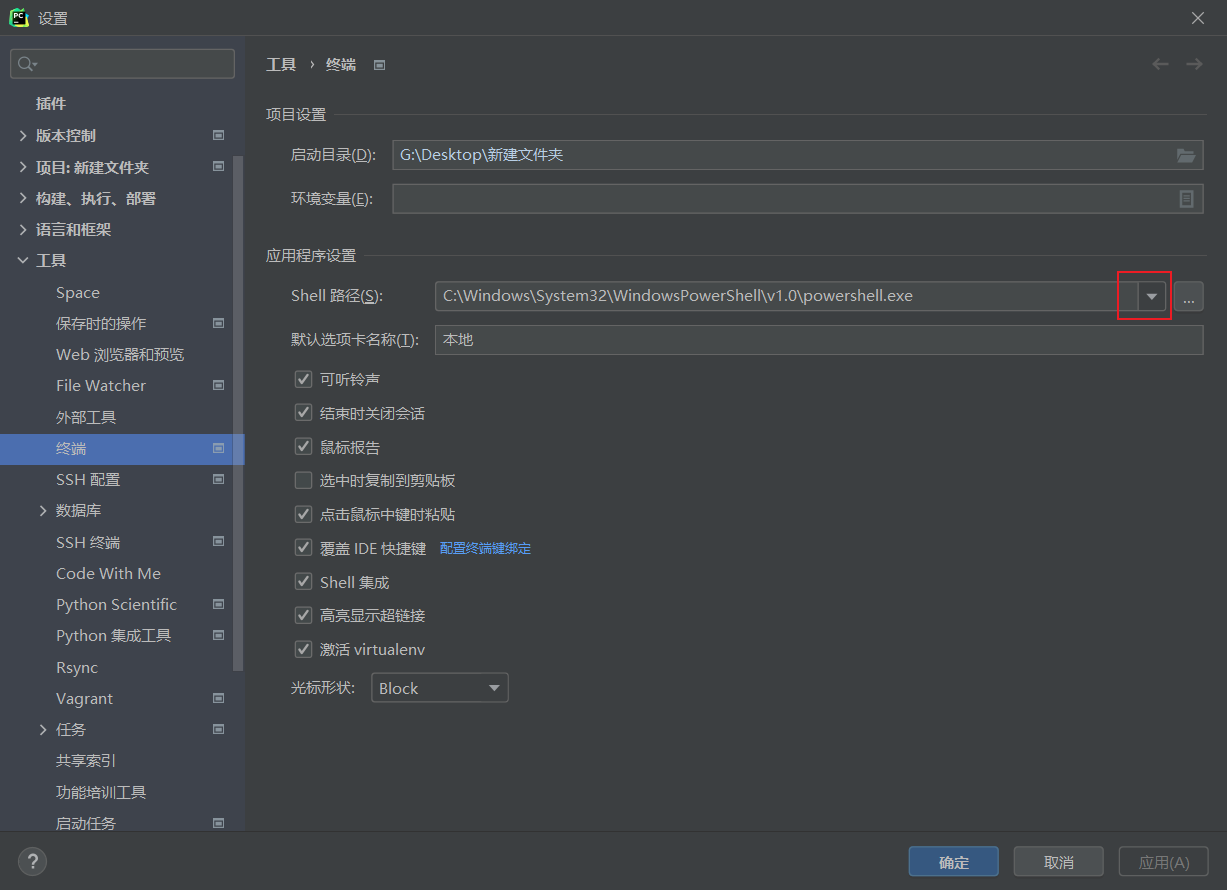Click the settings search field
This screenshot has width=1227, height=890.
tap(122, 63)
